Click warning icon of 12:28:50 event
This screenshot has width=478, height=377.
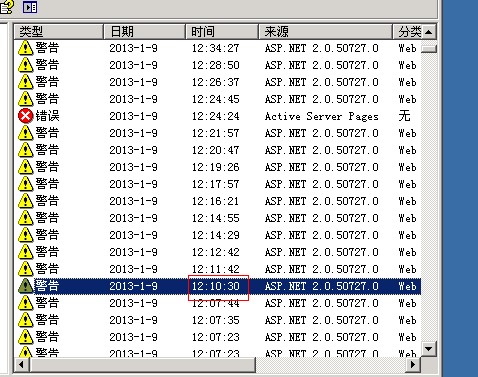click(x=25, y=65)
